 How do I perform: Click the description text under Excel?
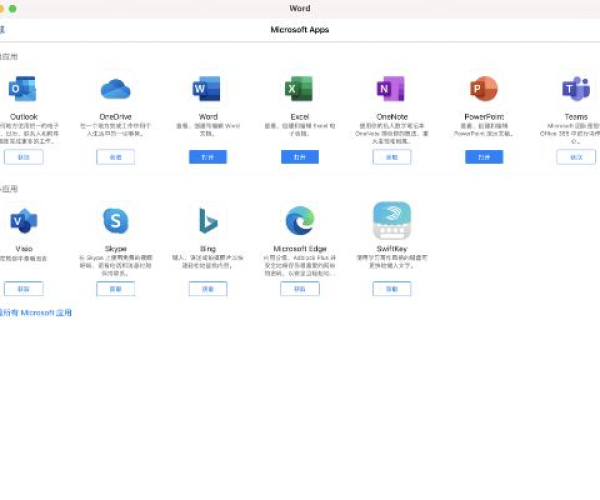300,130
